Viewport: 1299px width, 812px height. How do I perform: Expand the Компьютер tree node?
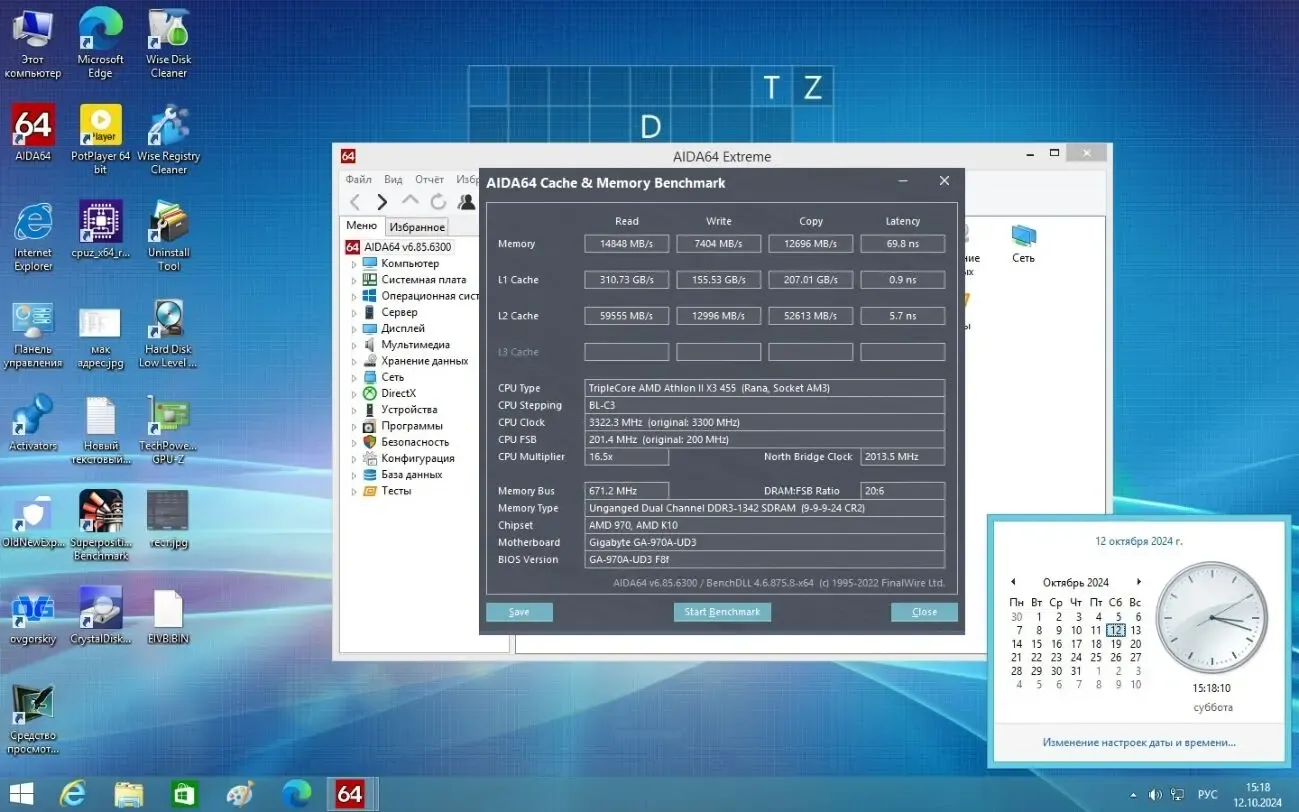[x=352, y=262]
